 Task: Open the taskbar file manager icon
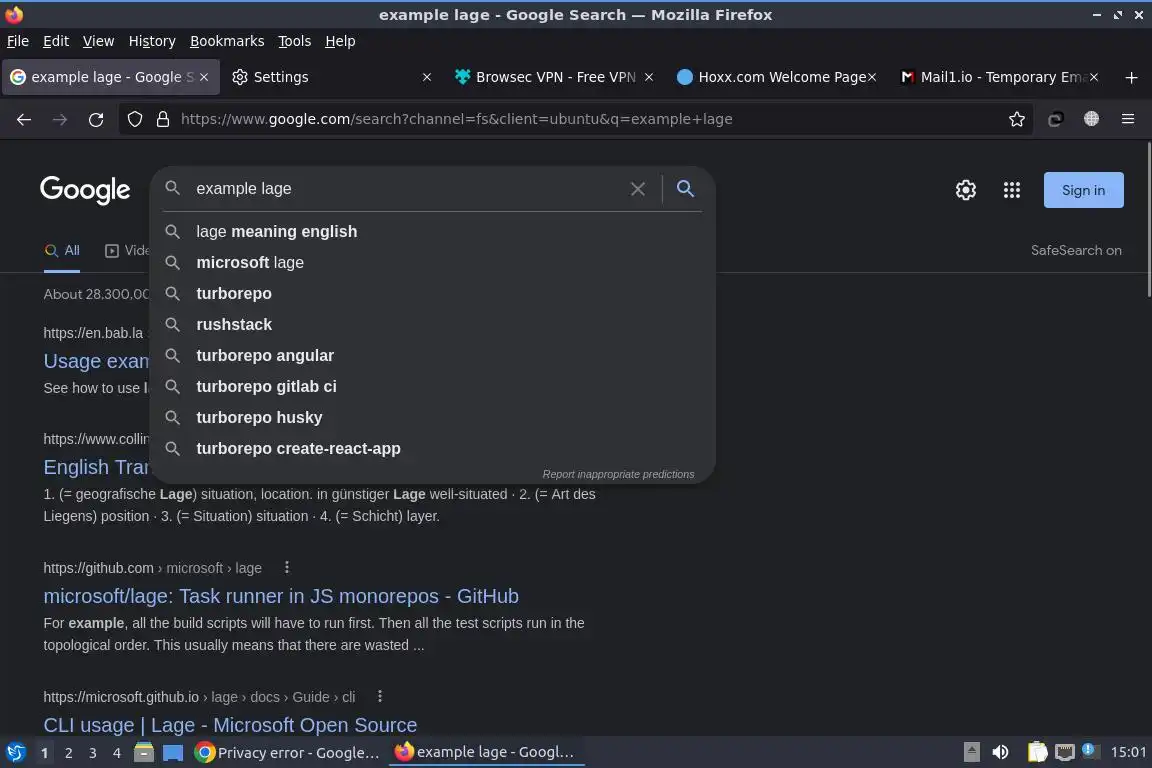tap(144, 753)
